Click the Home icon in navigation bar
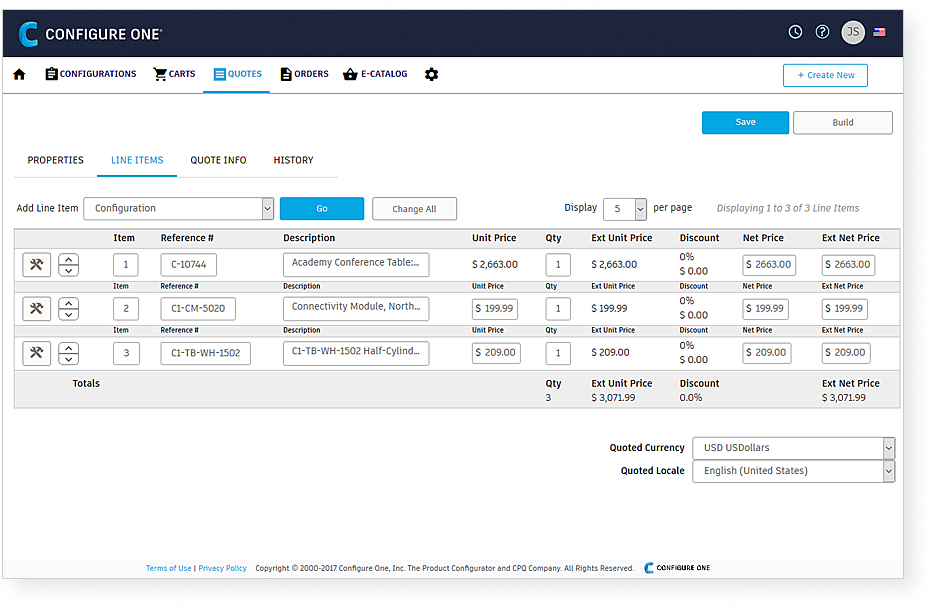 (x=19, y=74)
